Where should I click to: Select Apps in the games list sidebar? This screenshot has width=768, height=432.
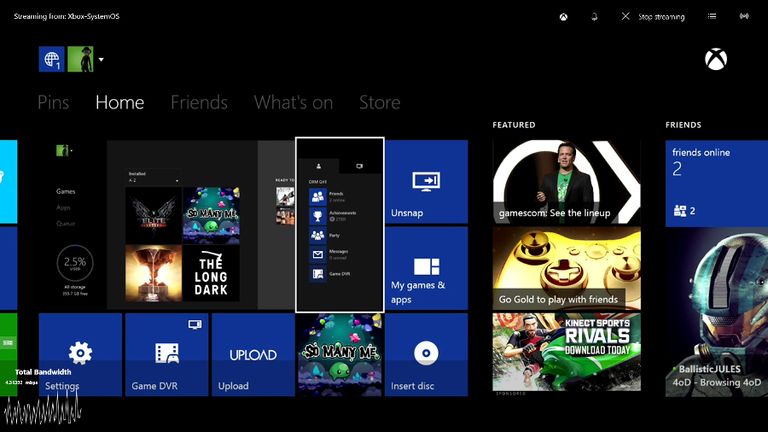click(x=63, y=208)
